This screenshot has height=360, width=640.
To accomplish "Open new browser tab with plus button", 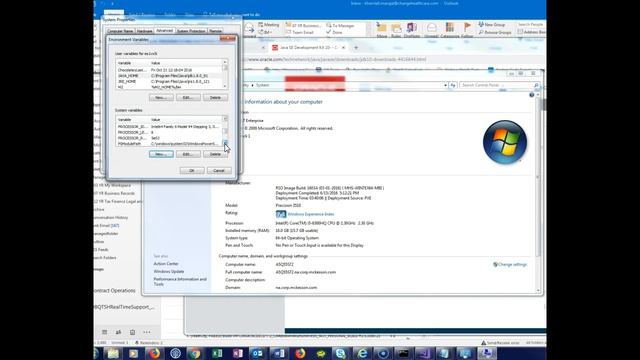I will (356, 47).
